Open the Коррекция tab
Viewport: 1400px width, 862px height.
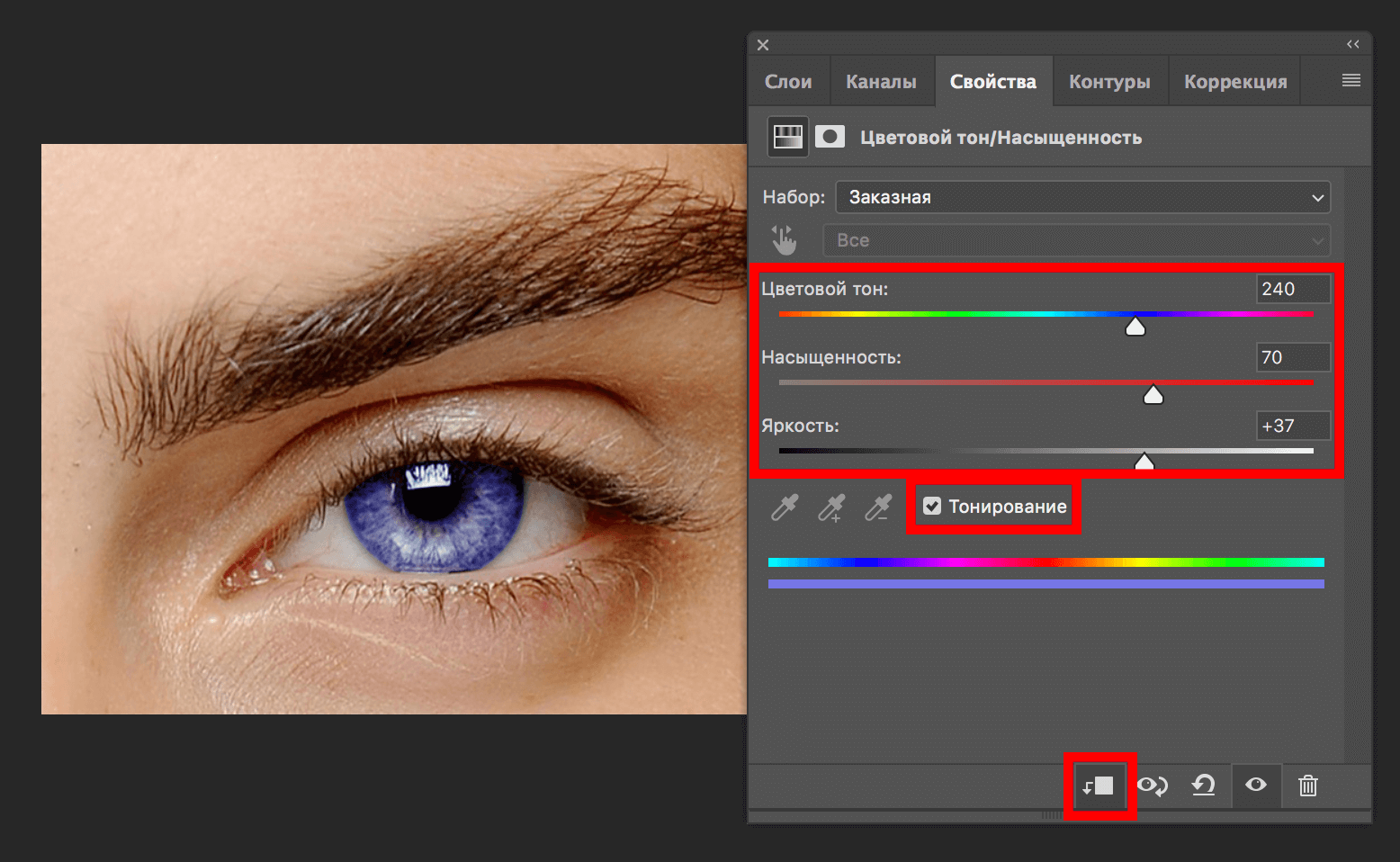click(x=1234, y=80)
